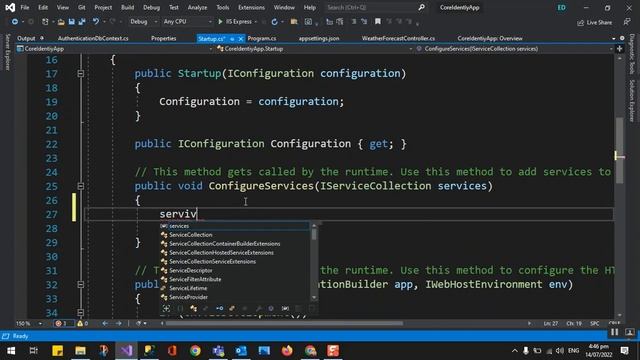Open the Debug configuration dropdown
640x360 pixels.
pos(143,22)
